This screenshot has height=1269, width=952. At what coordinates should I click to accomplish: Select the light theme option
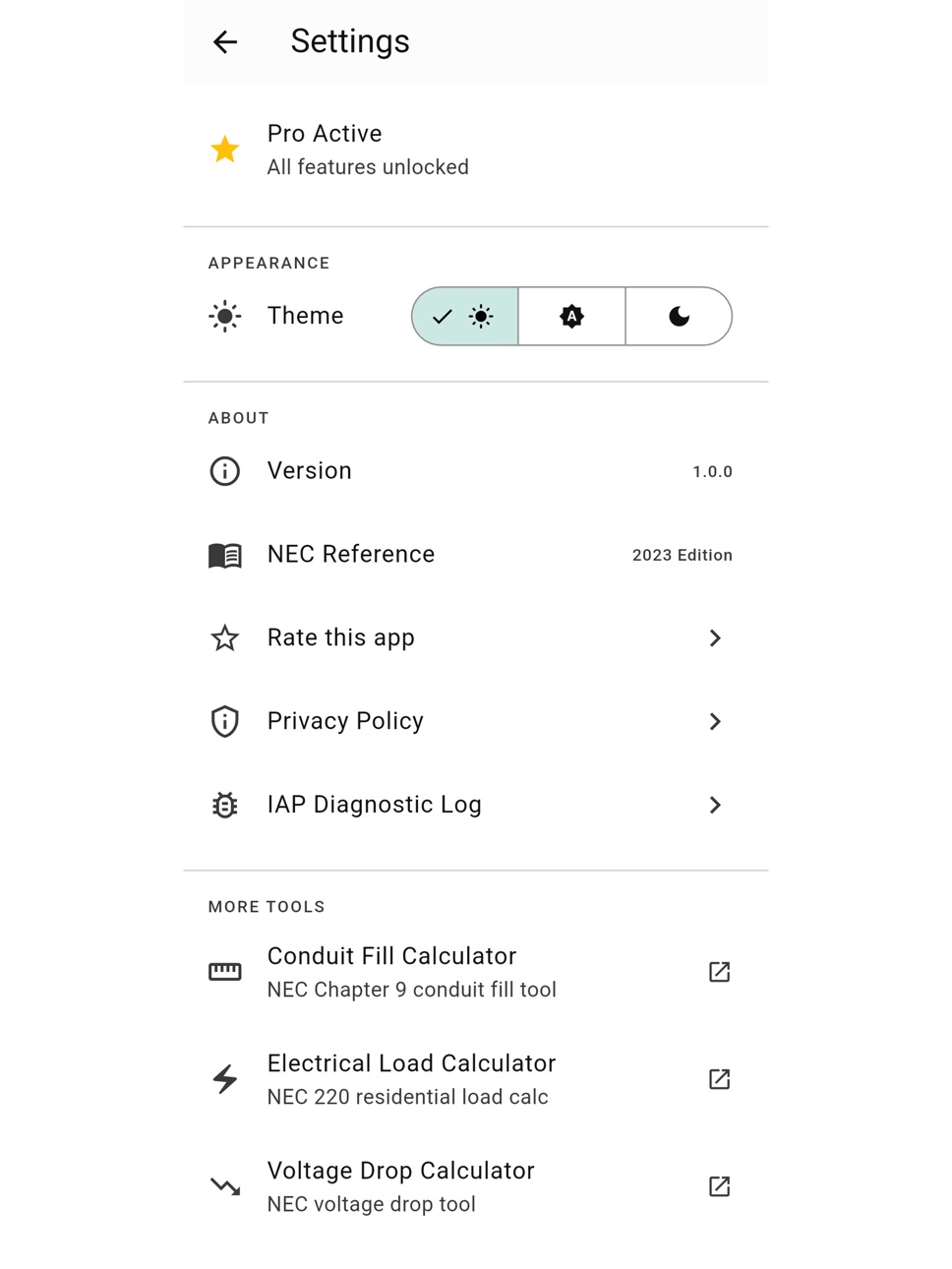pos(465,316)
